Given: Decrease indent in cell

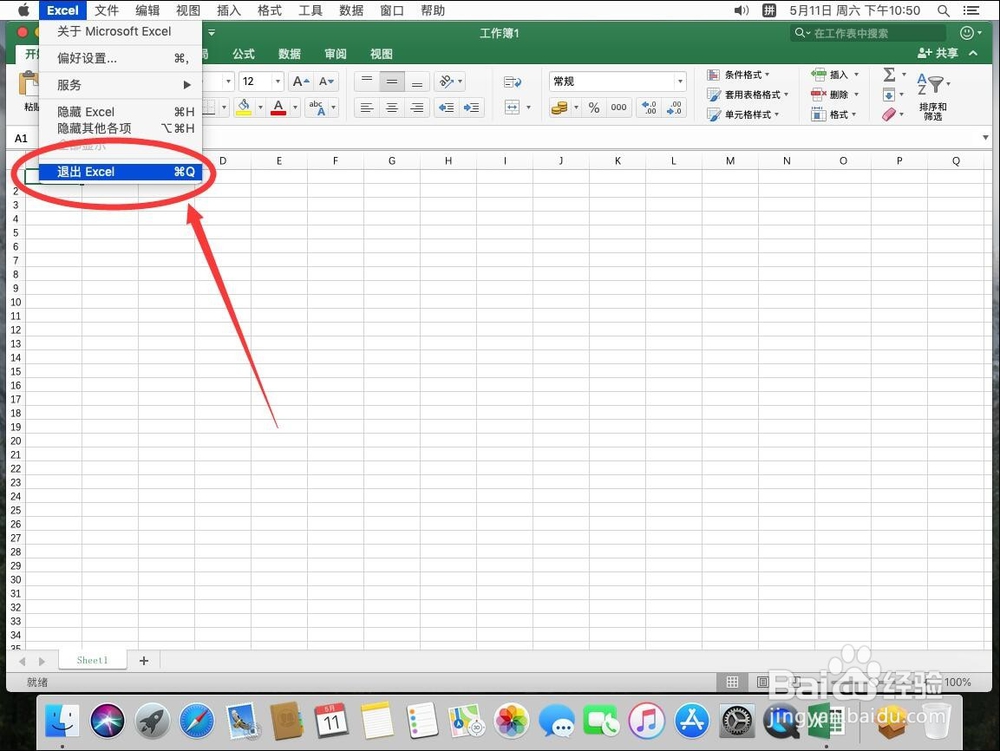Looking at the screenshot, I should point(446,107).
